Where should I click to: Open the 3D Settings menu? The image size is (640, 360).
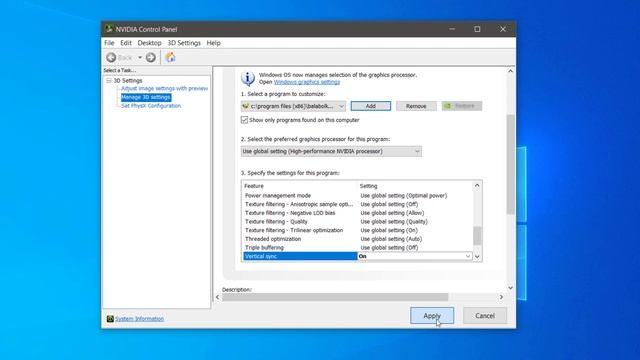184,43
